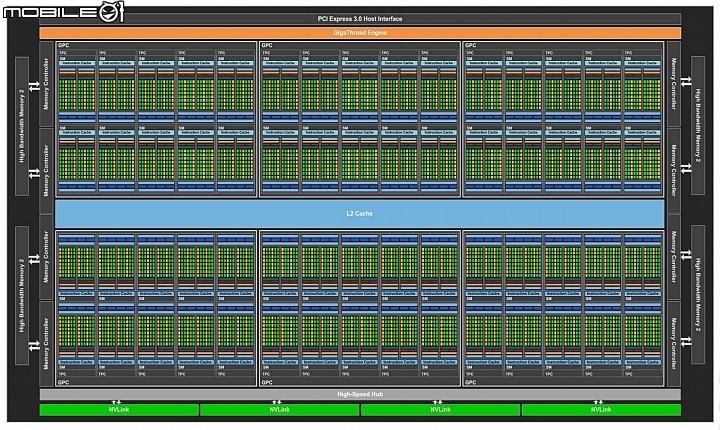Click the Mobile01 logo watermark
This screenshot has height=430, width=720.
pos(63,11)
